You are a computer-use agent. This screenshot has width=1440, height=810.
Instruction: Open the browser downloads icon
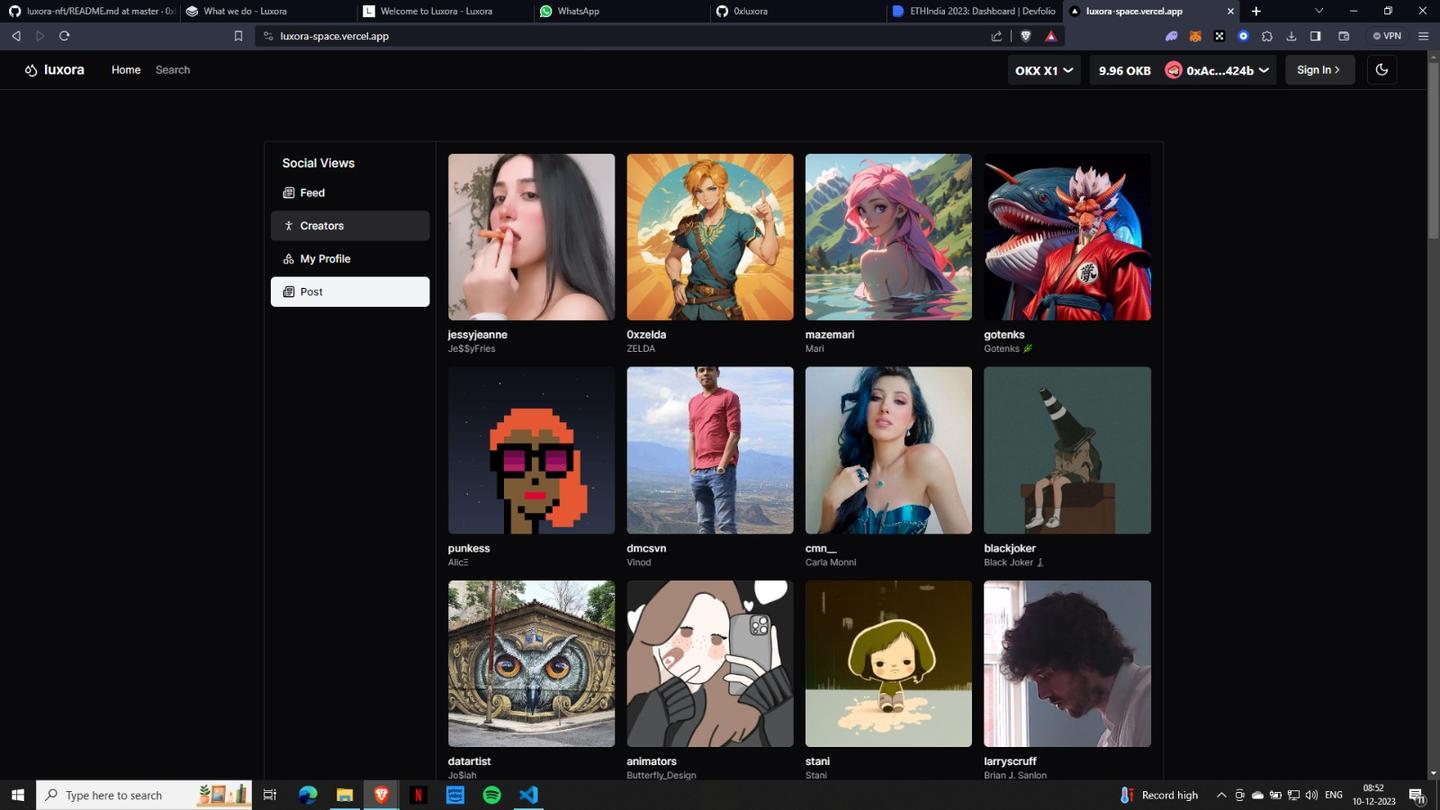(1291, 36)
